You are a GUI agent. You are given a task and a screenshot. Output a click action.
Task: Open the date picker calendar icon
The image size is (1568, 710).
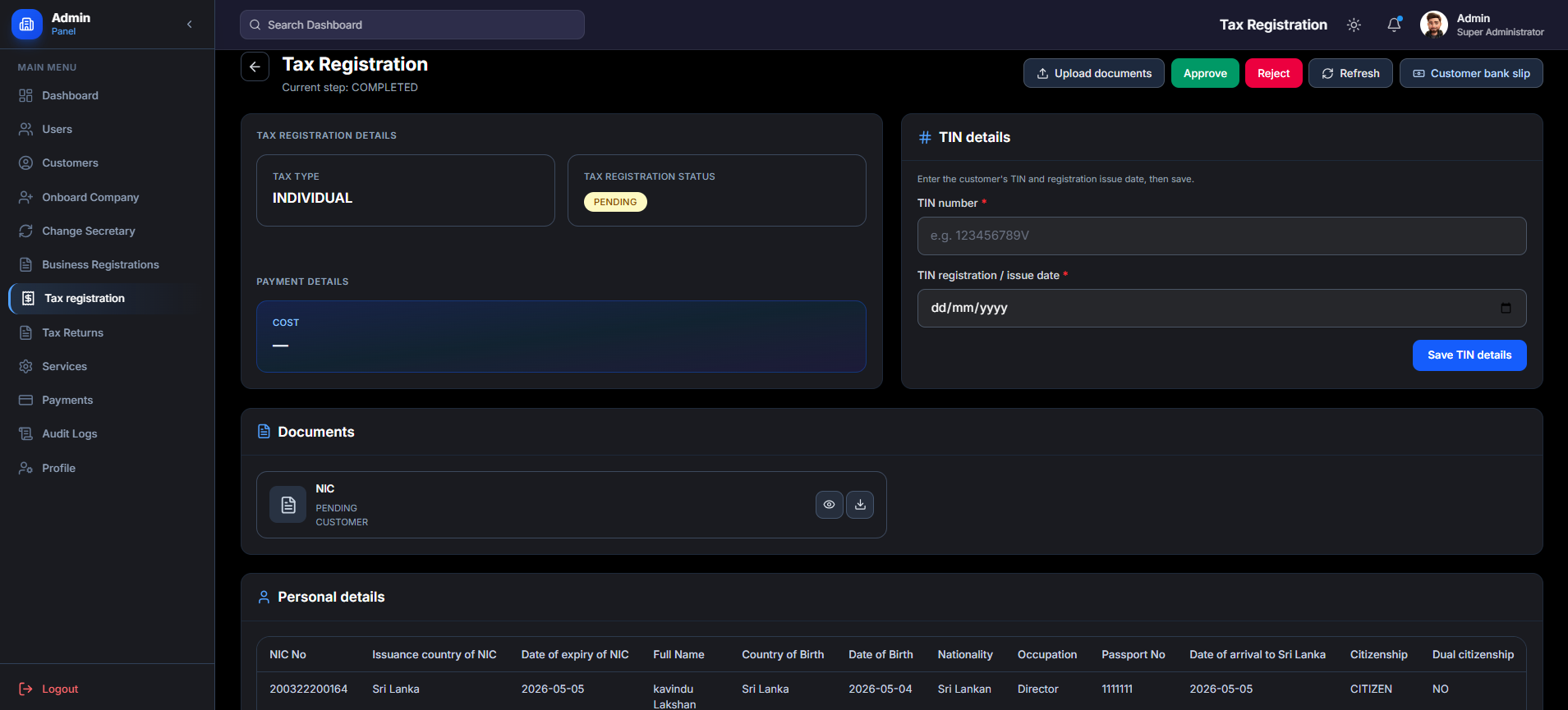(x=1506, y=308)
